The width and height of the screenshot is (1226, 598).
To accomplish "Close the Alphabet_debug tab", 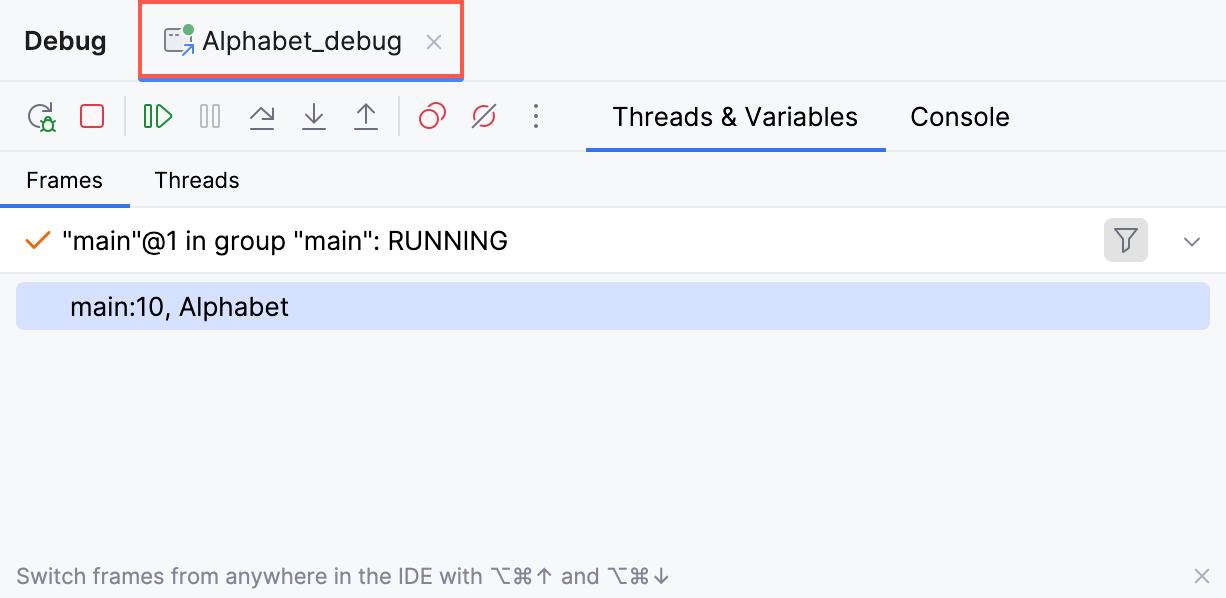I will point(434,42).
